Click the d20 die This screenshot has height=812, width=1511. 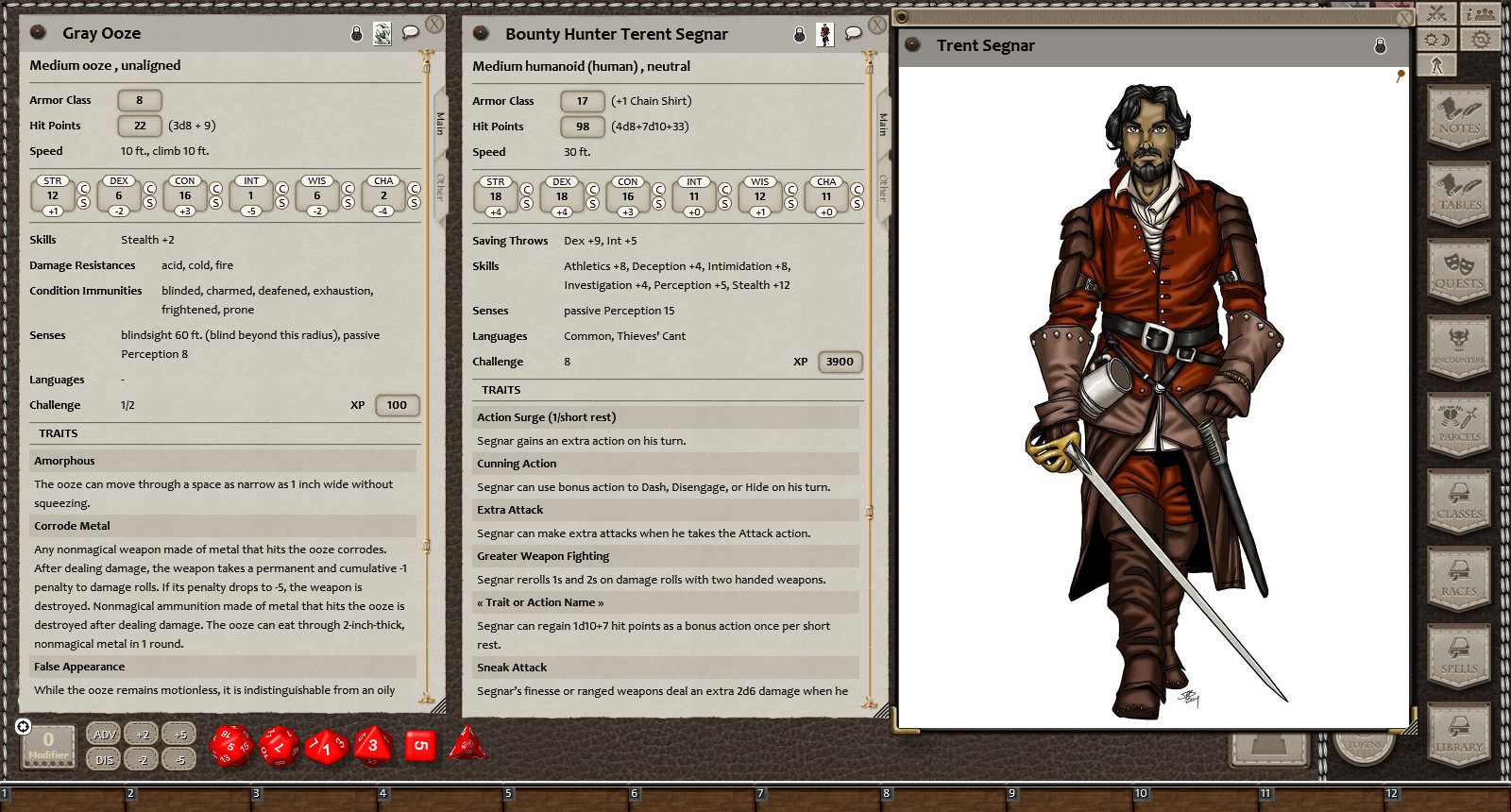[230, 746]
